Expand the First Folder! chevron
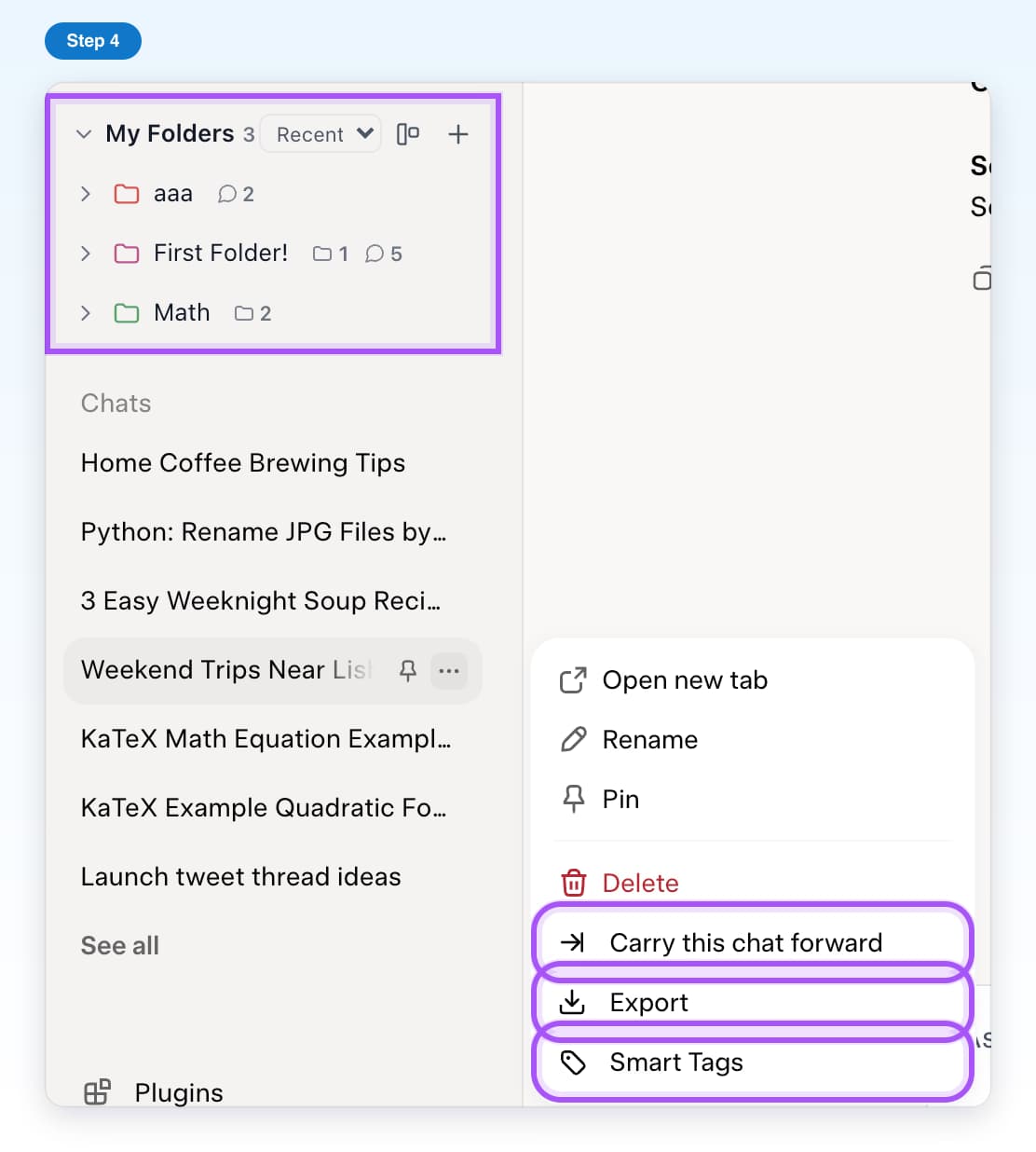Image resolution: width=1036 pixels, height=1152 pixels. click(85, 254)
